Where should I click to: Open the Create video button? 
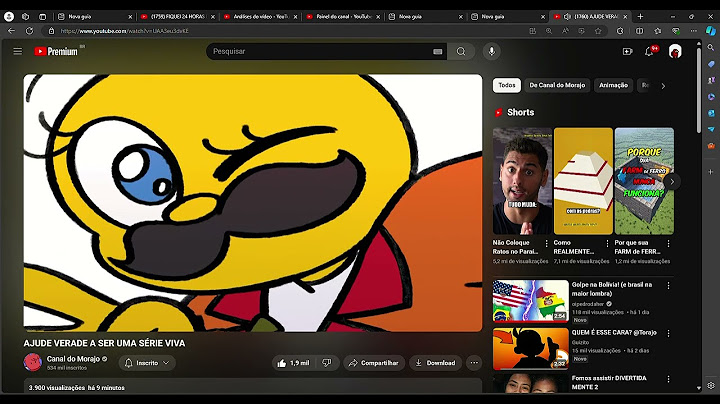pyautogui.click(x=627, y=51)
